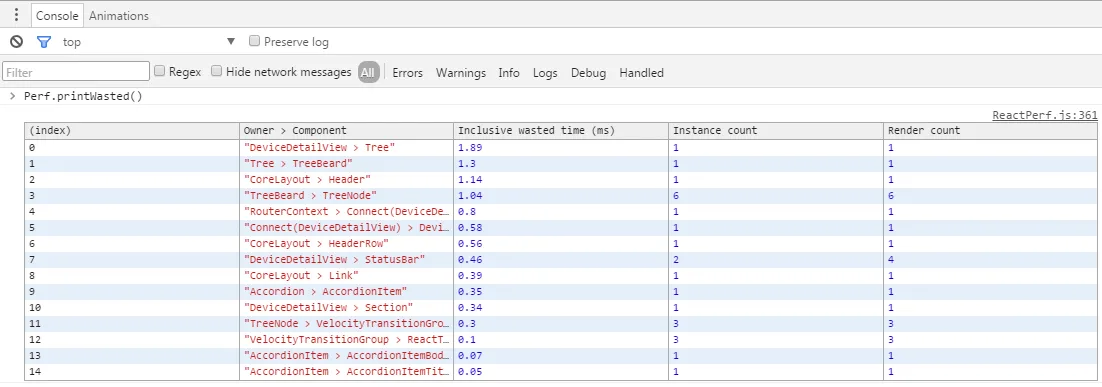Click the 1.3 wasted time value
1102x387 pixels.
point(467,164)
